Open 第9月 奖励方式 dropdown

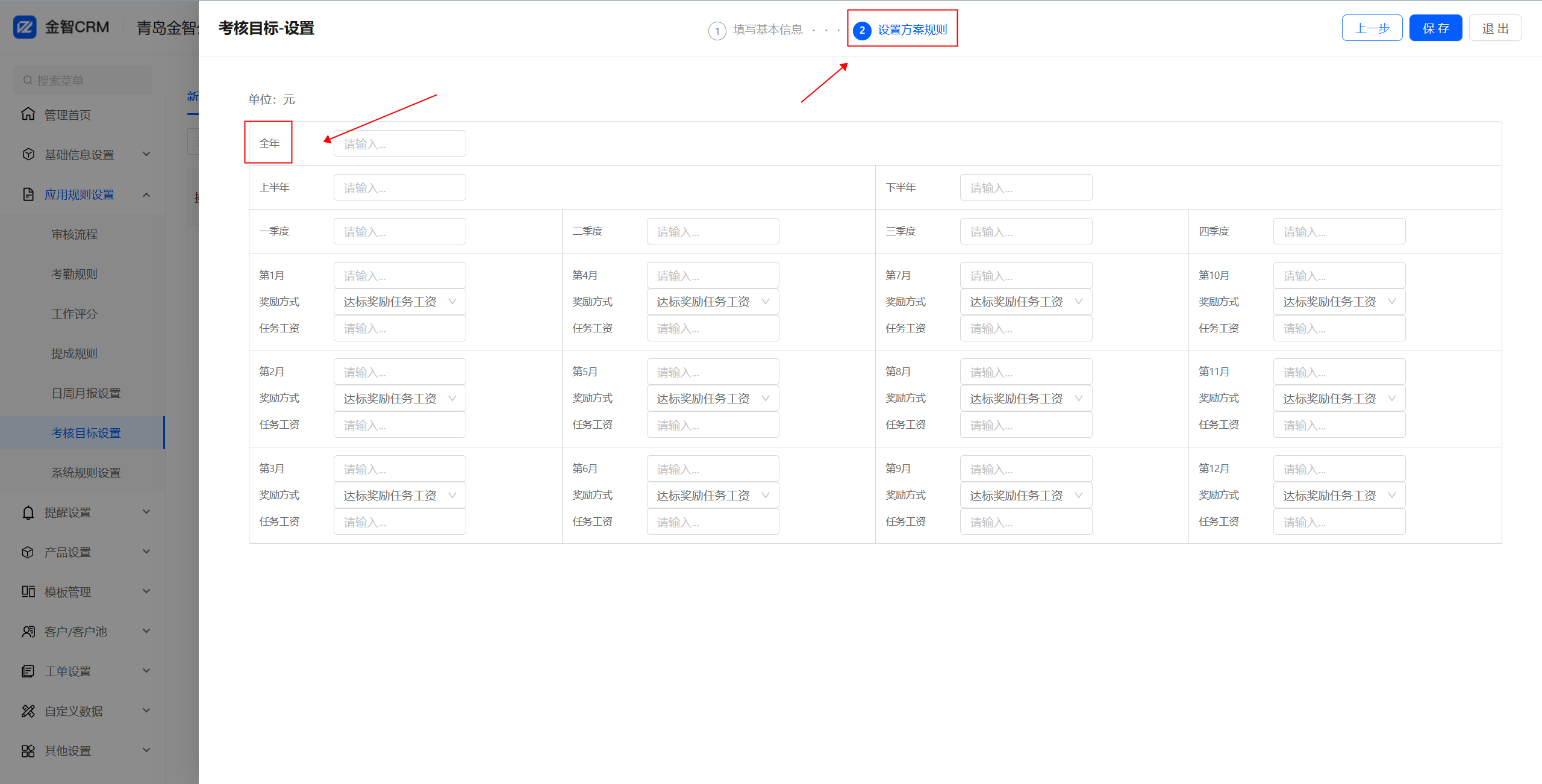pos(1026,495)
